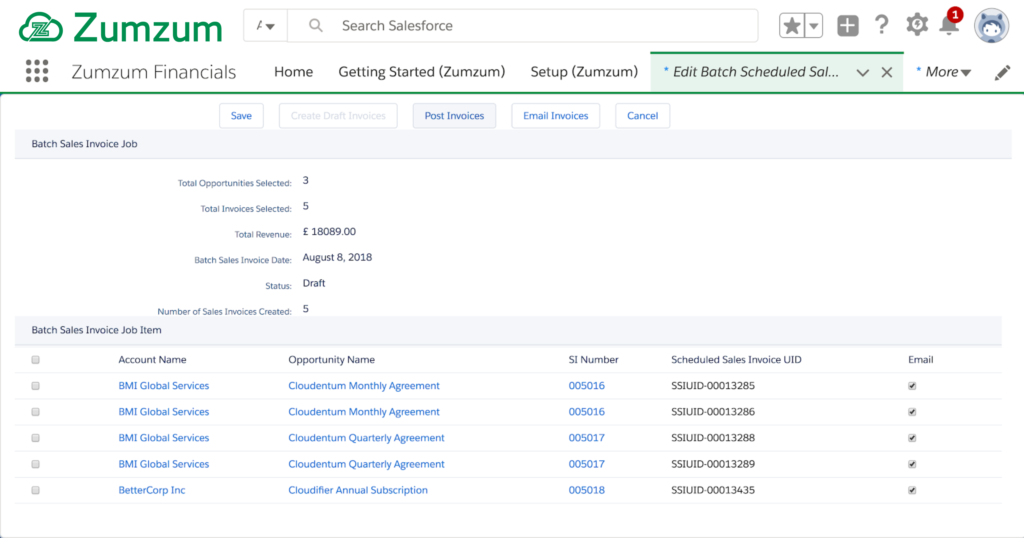
Task: Toggle Email checkbox for SSIUID-00013288
Action: 912,438
